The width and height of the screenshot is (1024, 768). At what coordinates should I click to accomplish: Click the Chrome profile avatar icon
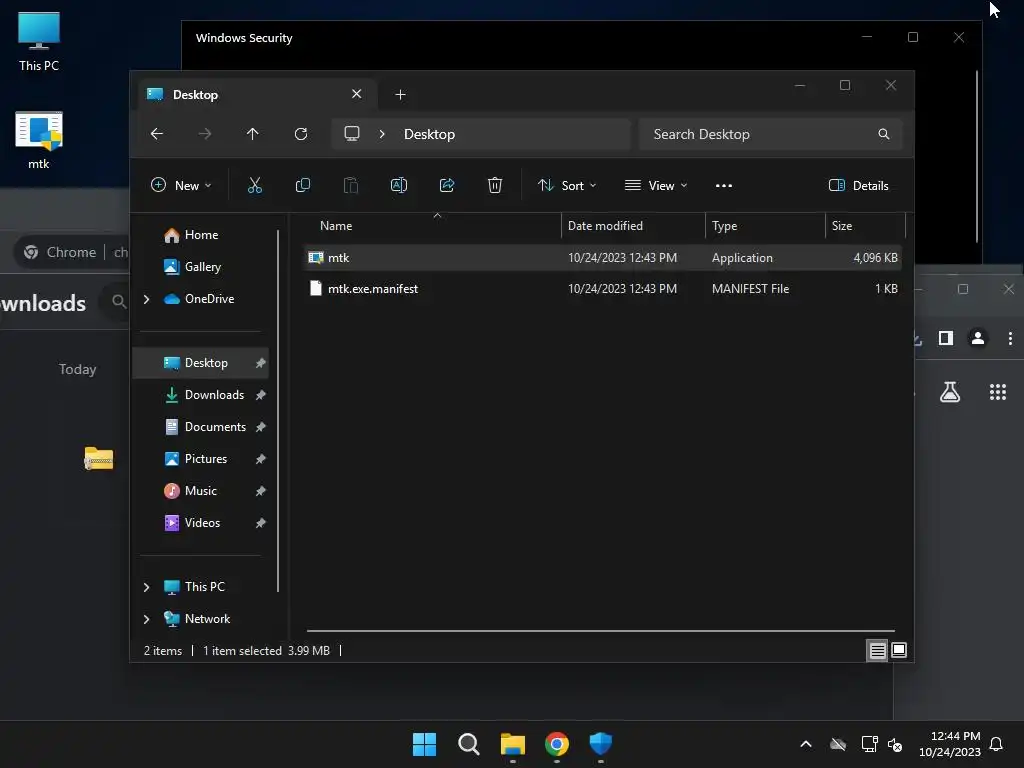pos(978,338)
